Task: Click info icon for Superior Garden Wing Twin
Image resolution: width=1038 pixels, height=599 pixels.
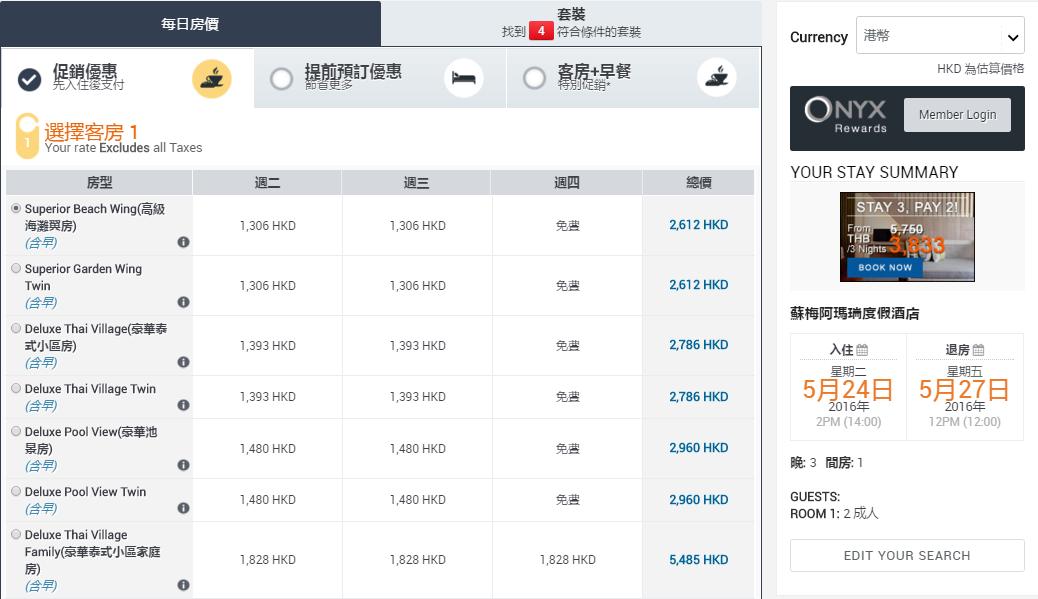Action: click(183, 302)
